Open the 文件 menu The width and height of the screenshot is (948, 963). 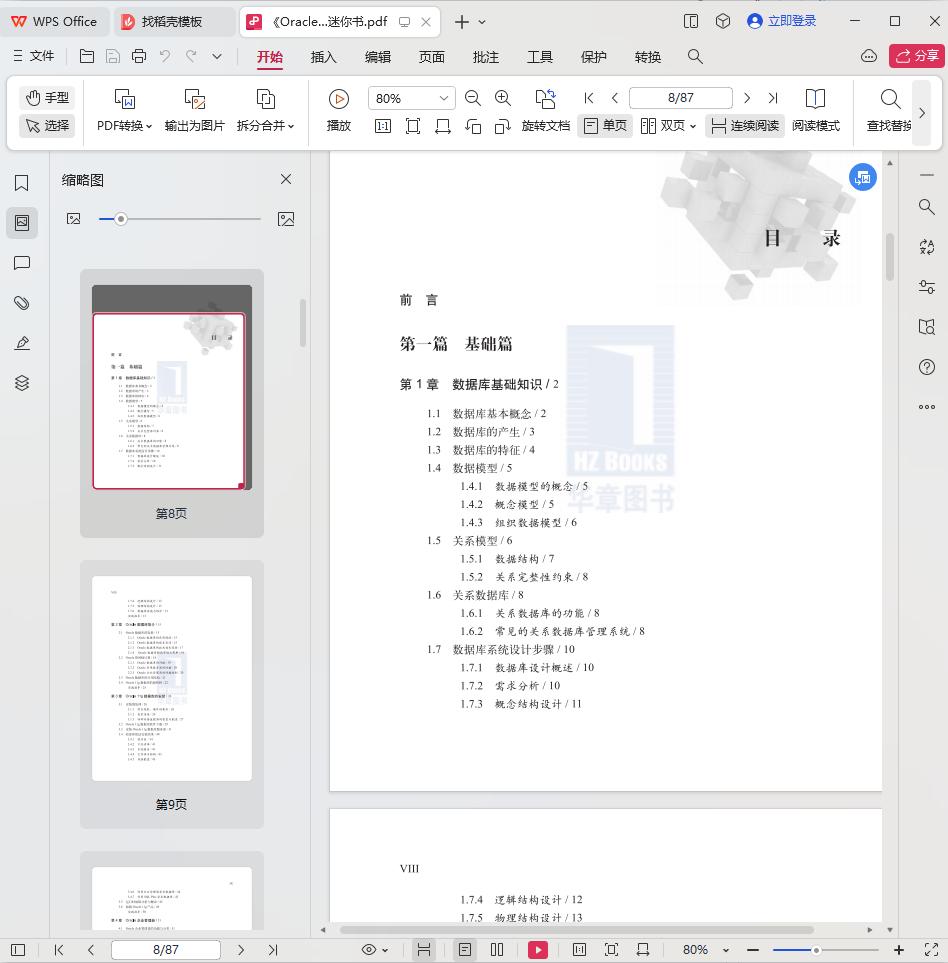click(34, 56)
